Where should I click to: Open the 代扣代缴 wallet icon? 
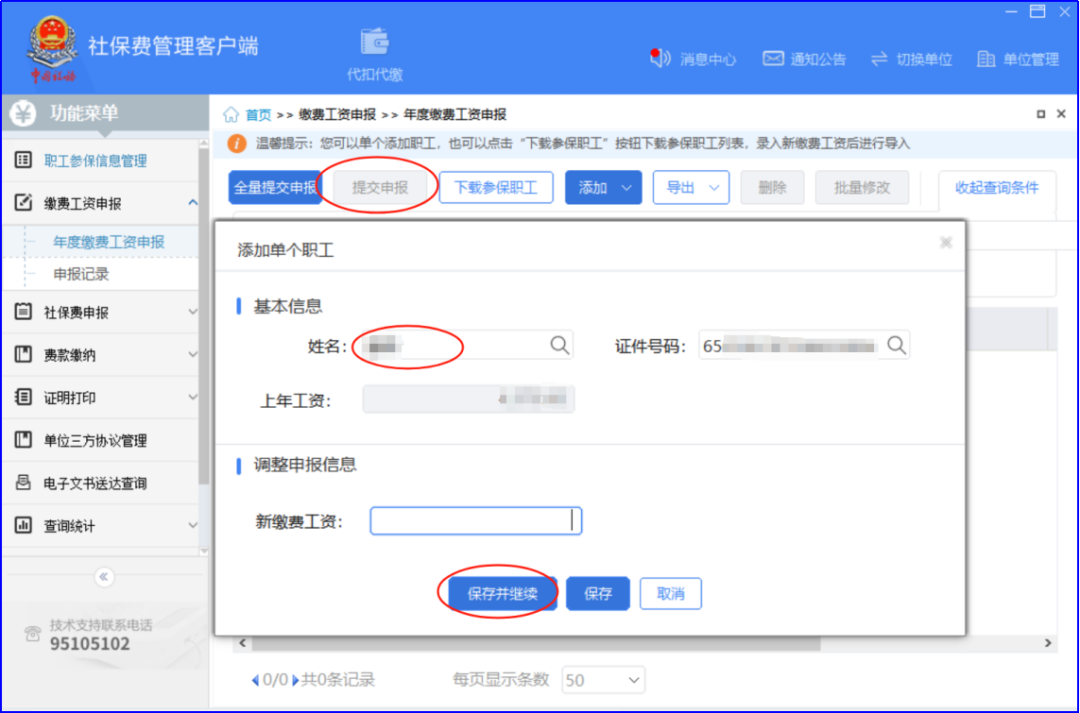point(375,42)
